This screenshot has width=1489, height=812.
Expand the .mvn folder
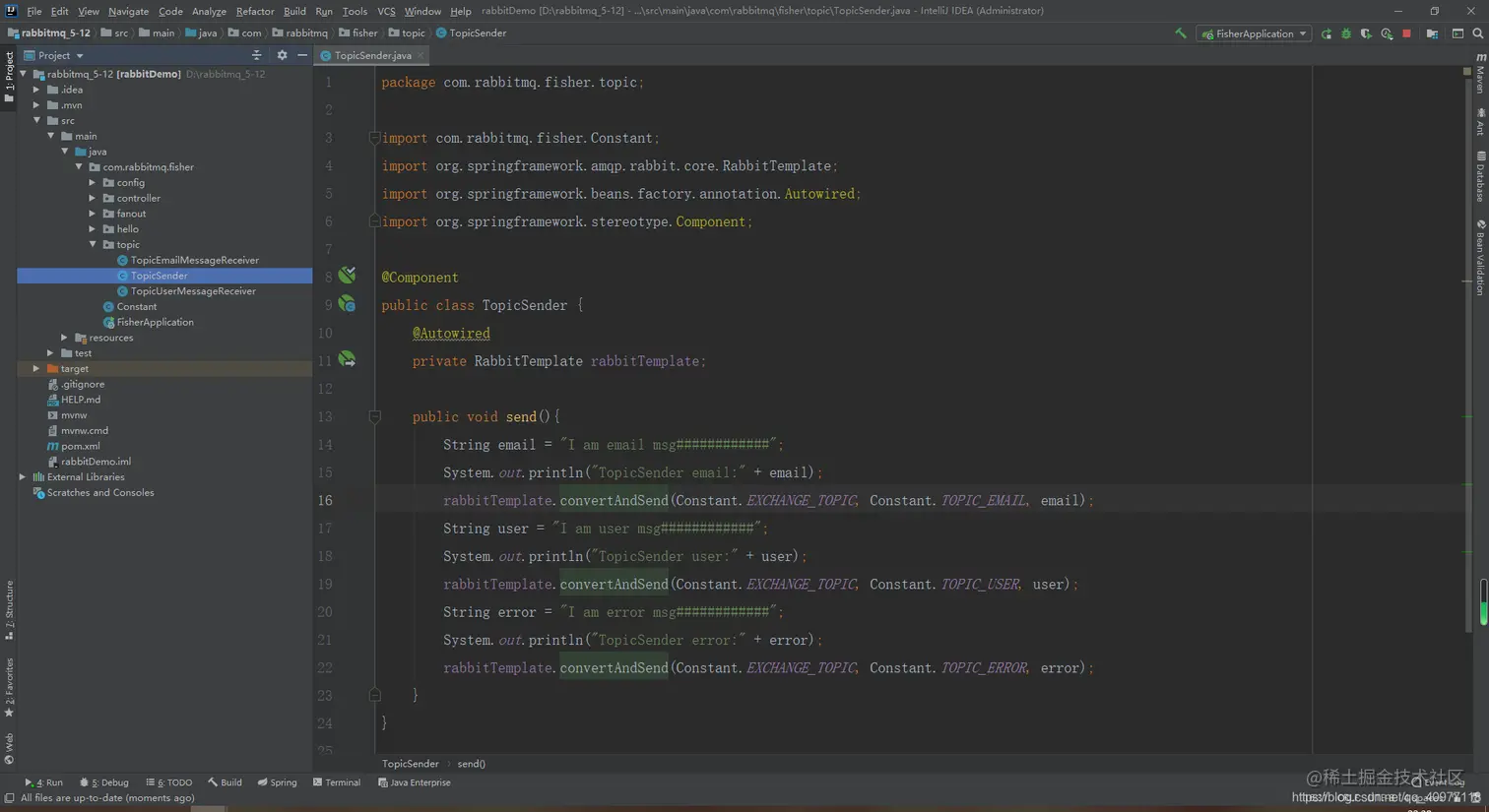[37, 105]
